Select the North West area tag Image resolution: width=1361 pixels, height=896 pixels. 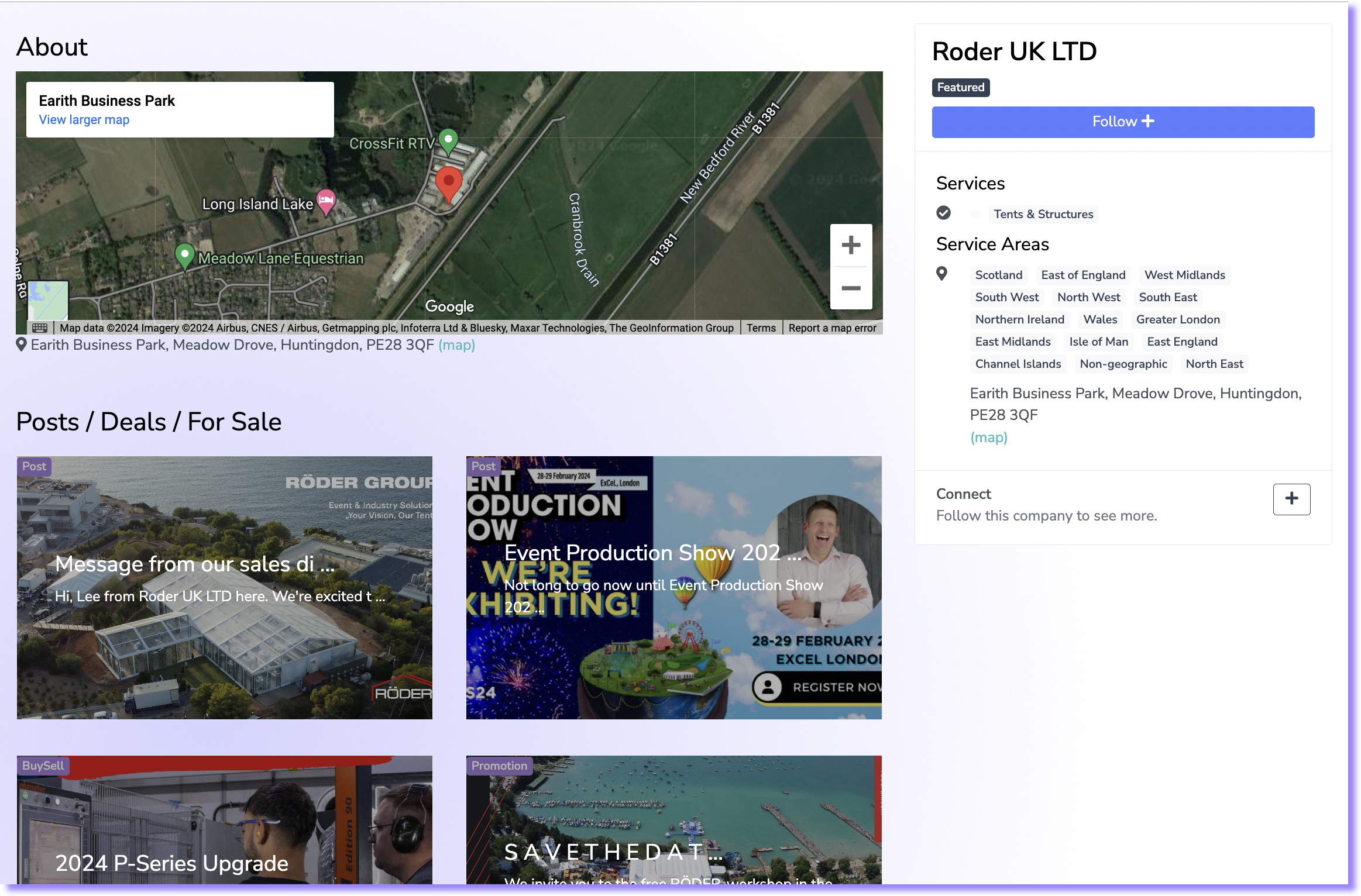pos(1088,297)
